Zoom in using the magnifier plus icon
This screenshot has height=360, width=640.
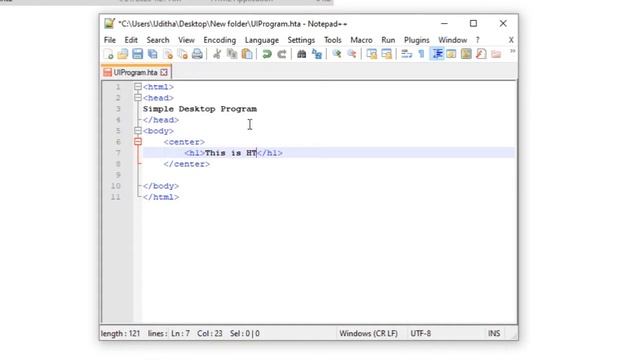point(337,54)
